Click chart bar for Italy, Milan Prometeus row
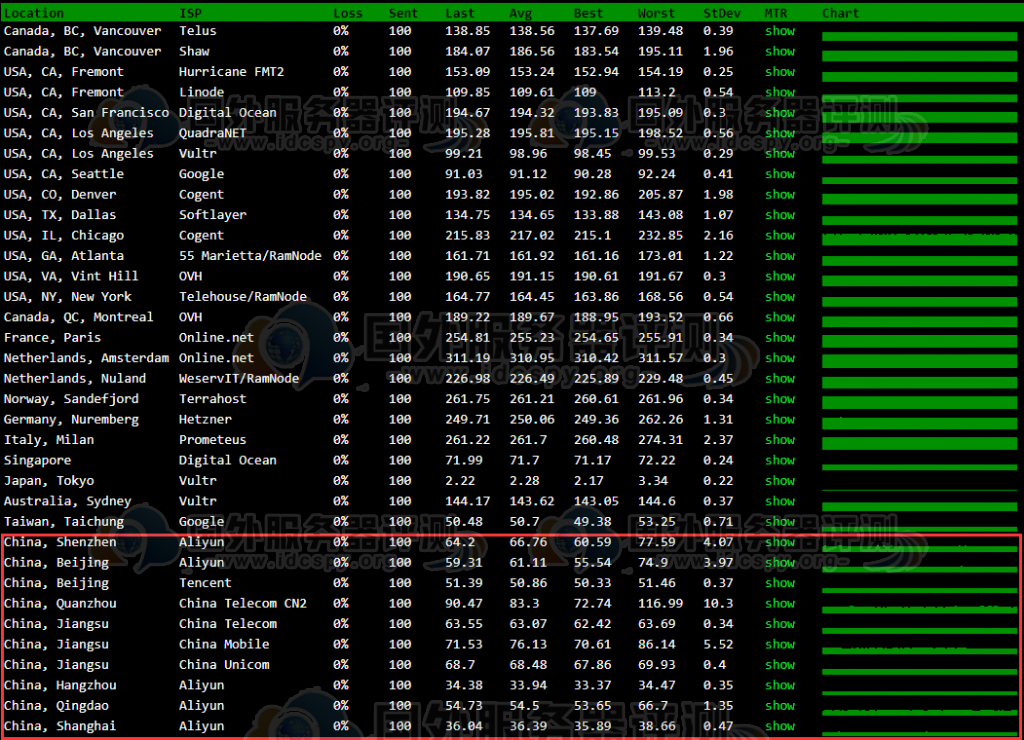Viewport: 1024px width, 740px height. click(920, 441)
